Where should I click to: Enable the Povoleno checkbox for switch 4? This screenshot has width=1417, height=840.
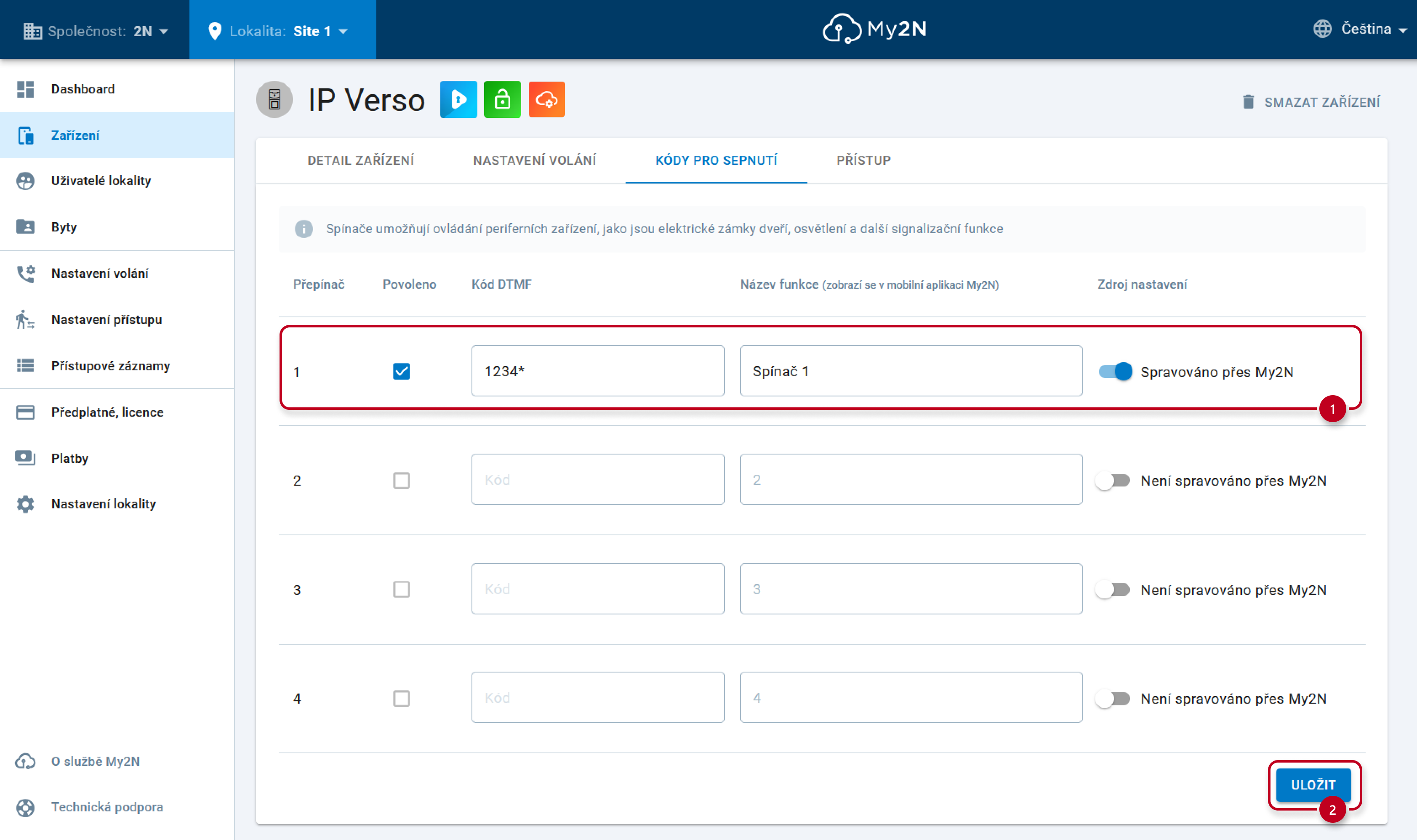tap(401, 699)
